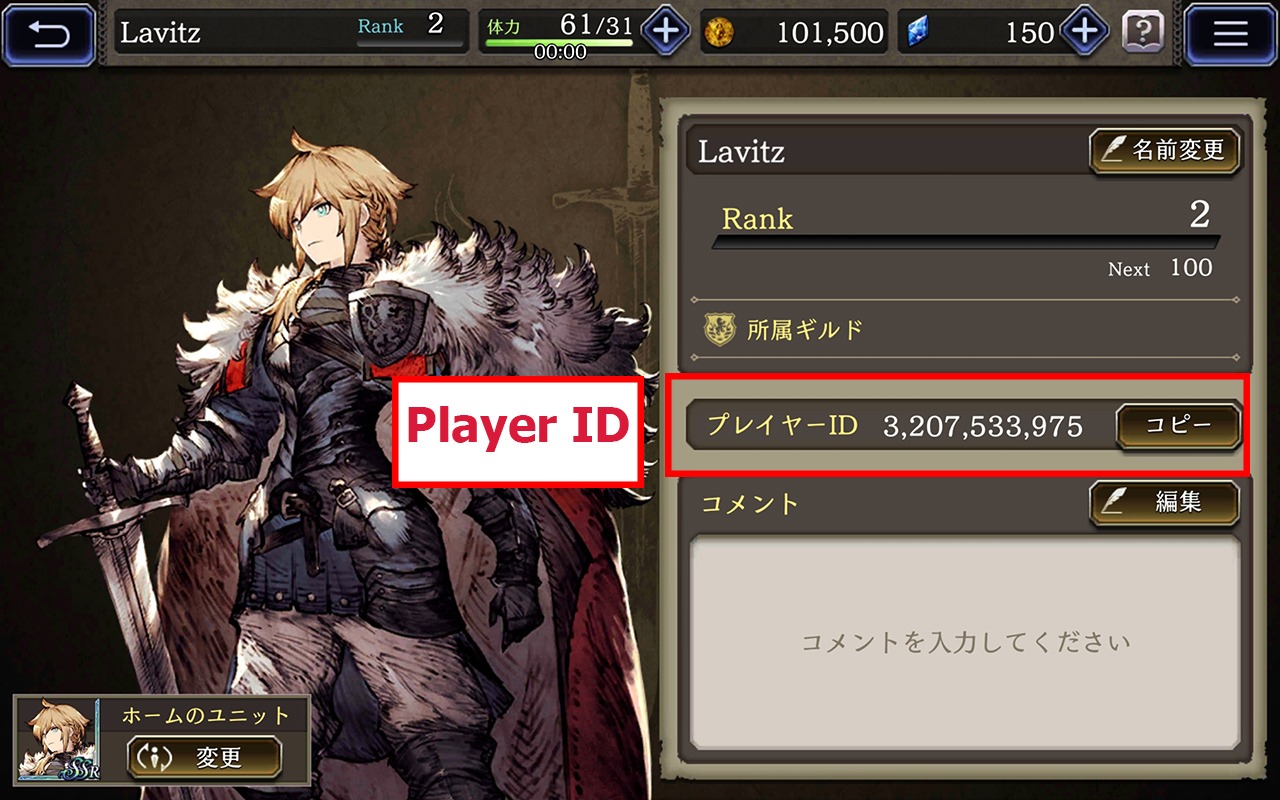Screen dimensions: 1280x800
Task: Tap the gold coin currency icon
Action: point(719,33)
